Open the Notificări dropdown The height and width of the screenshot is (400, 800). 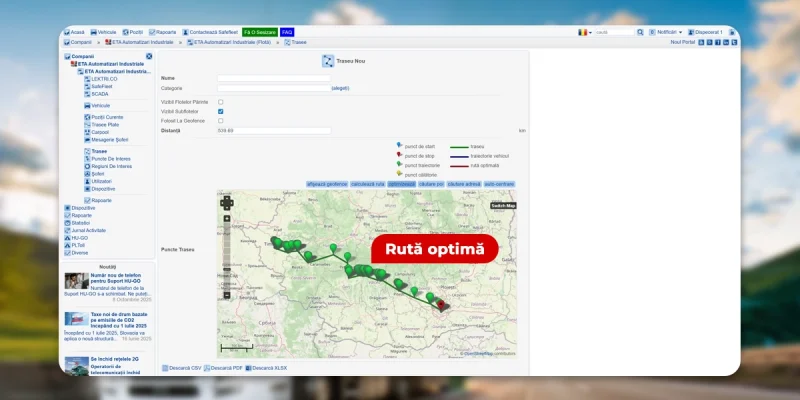666,32
